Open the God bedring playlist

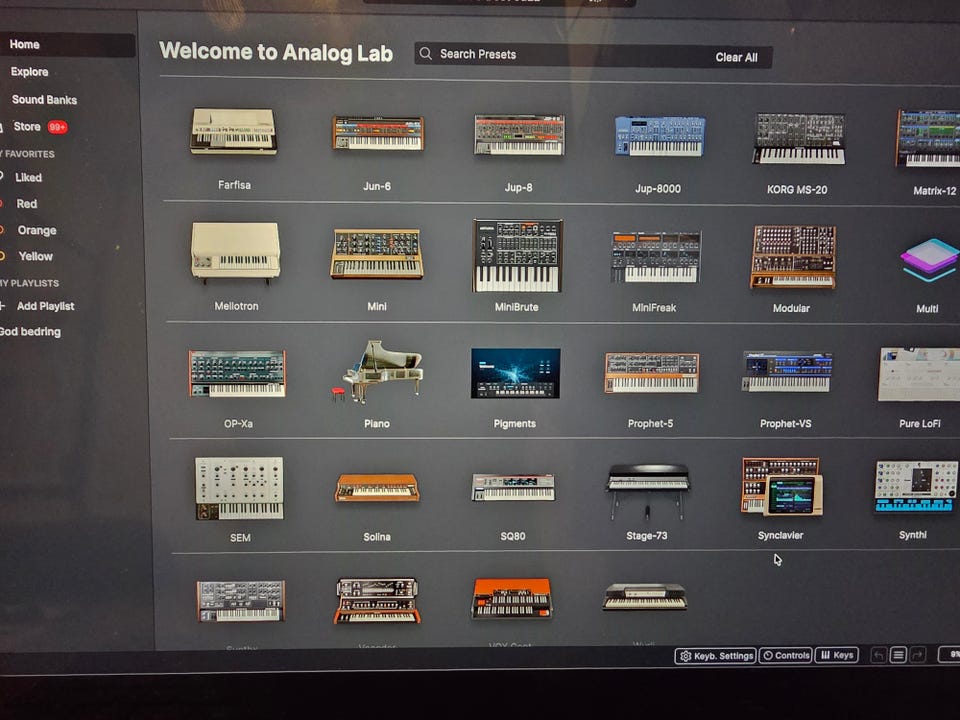pos(31,332)
